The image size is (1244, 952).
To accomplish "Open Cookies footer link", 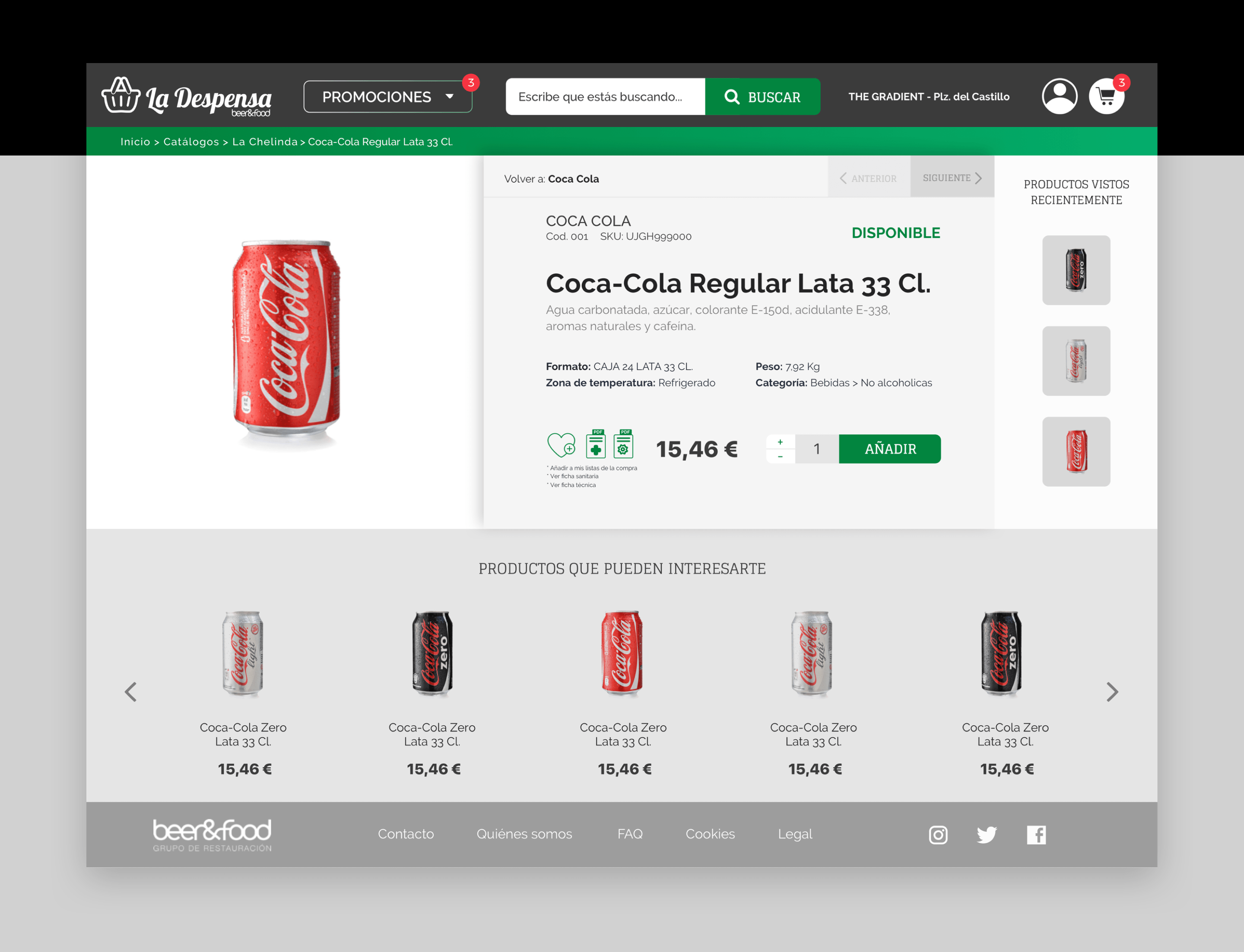I will coord(710,834).
